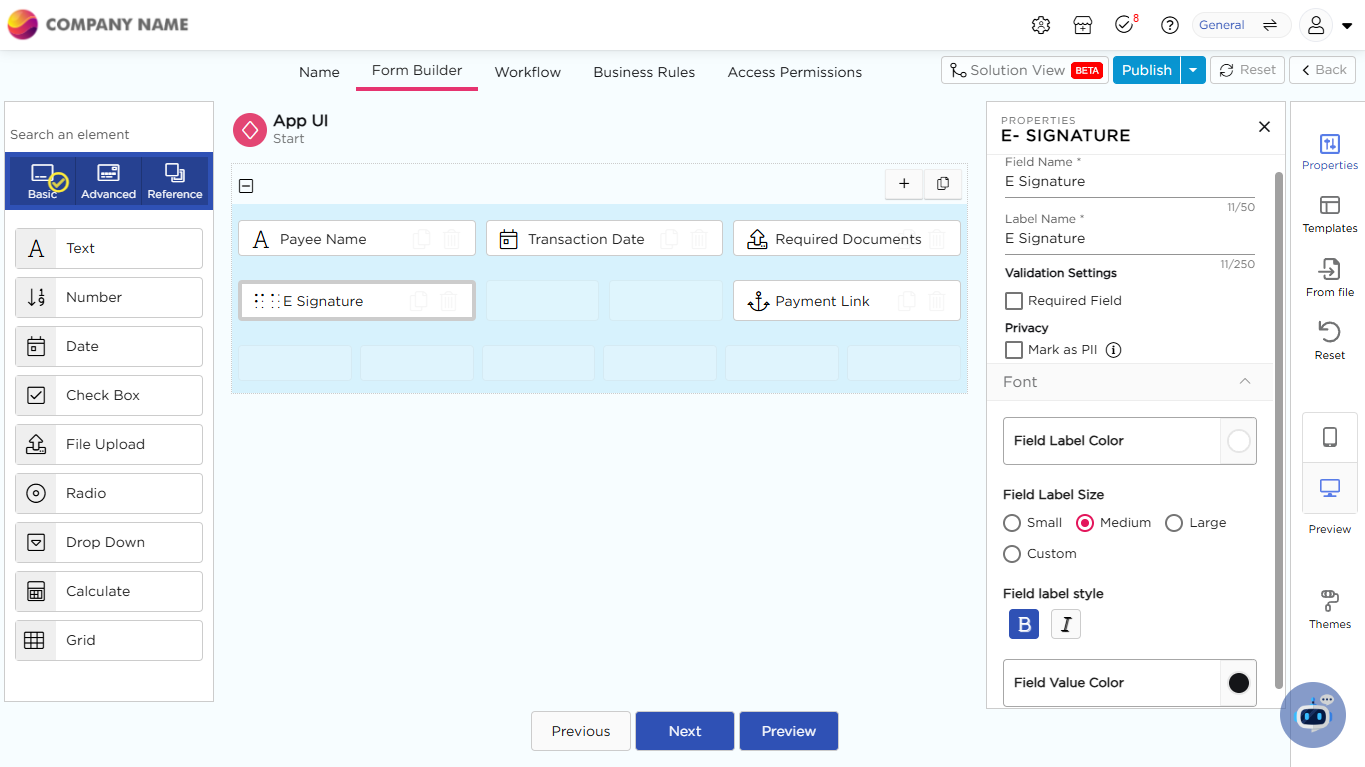Open Solution View beta
This screenshot has width=1365, height=767.
coord(1024,70)
